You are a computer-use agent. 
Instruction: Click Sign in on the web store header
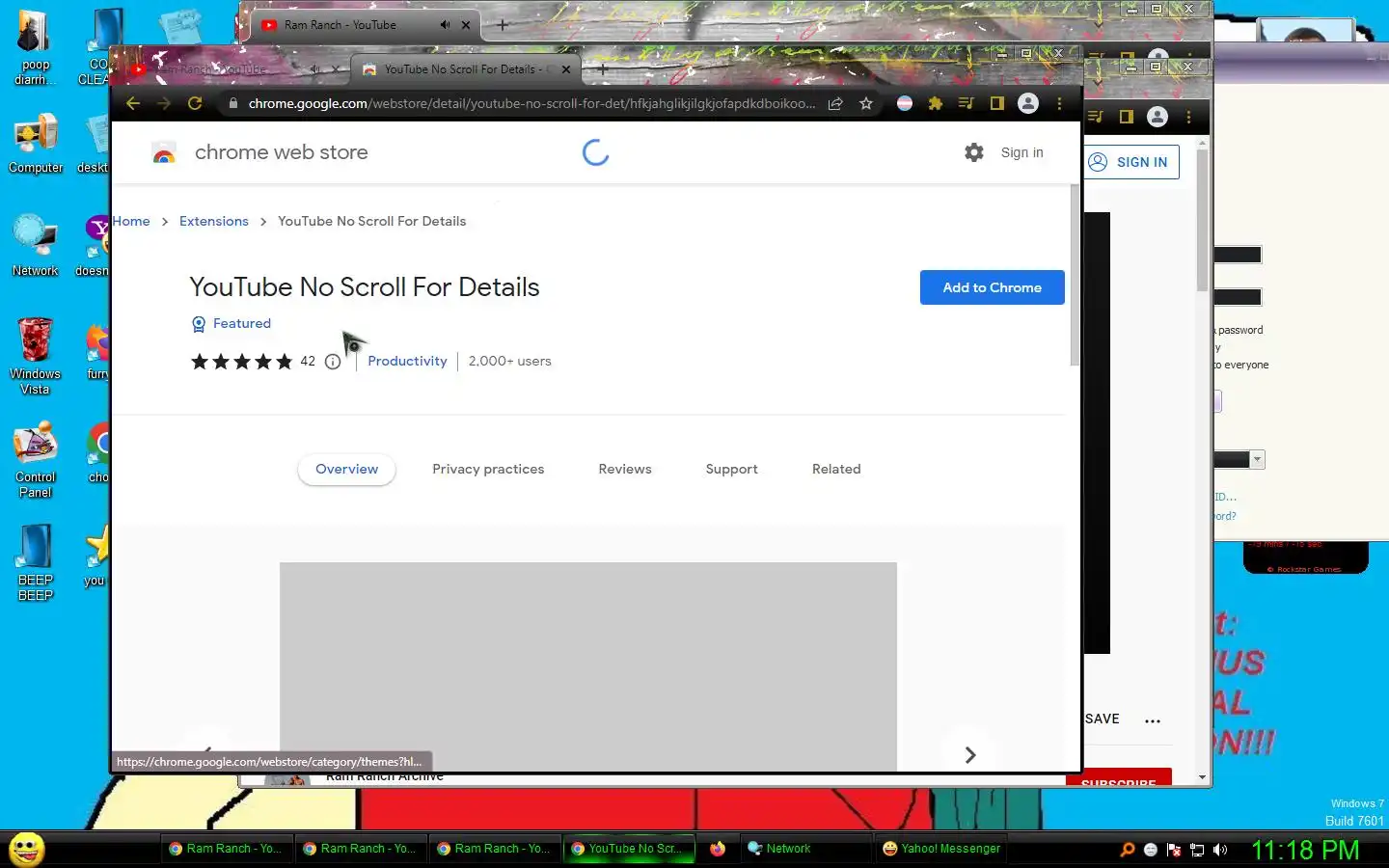point(1021,152)
